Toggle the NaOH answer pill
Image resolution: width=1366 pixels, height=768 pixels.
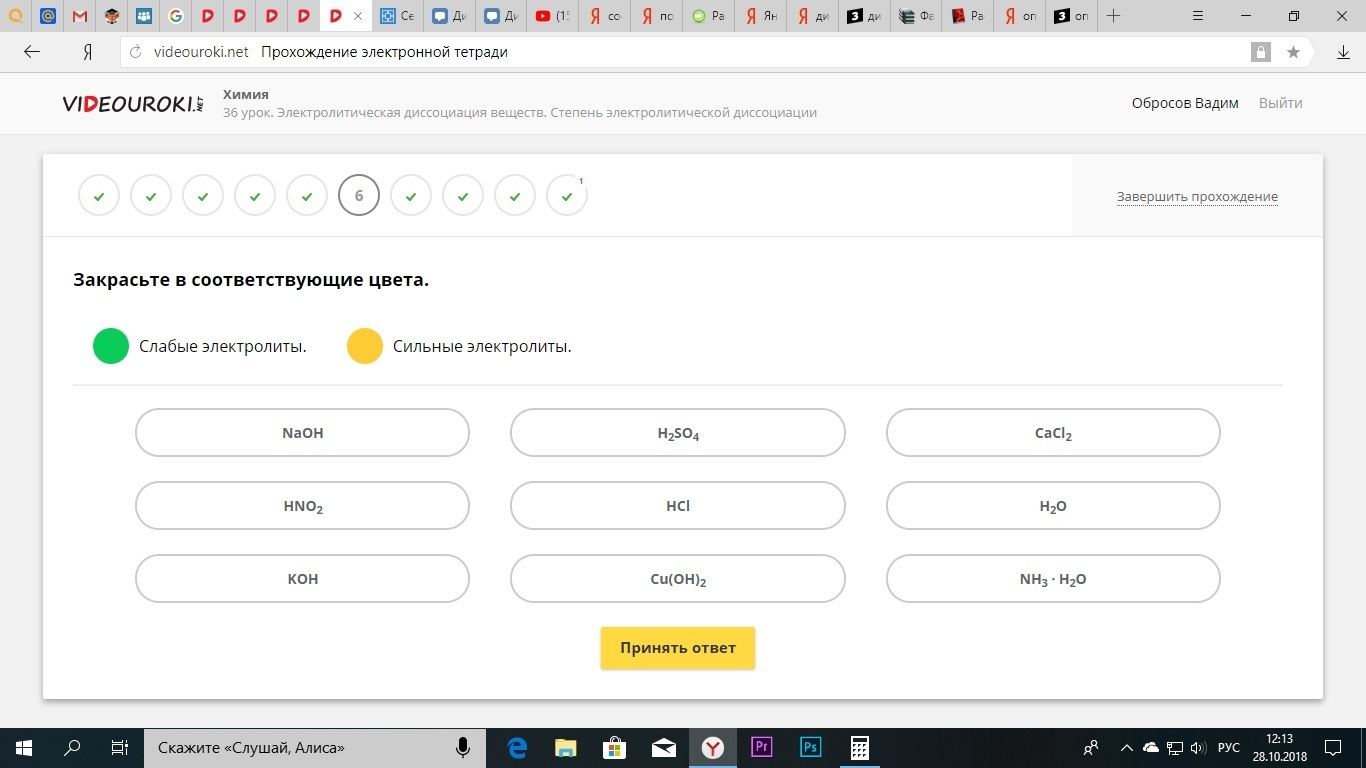click(302, 433)
